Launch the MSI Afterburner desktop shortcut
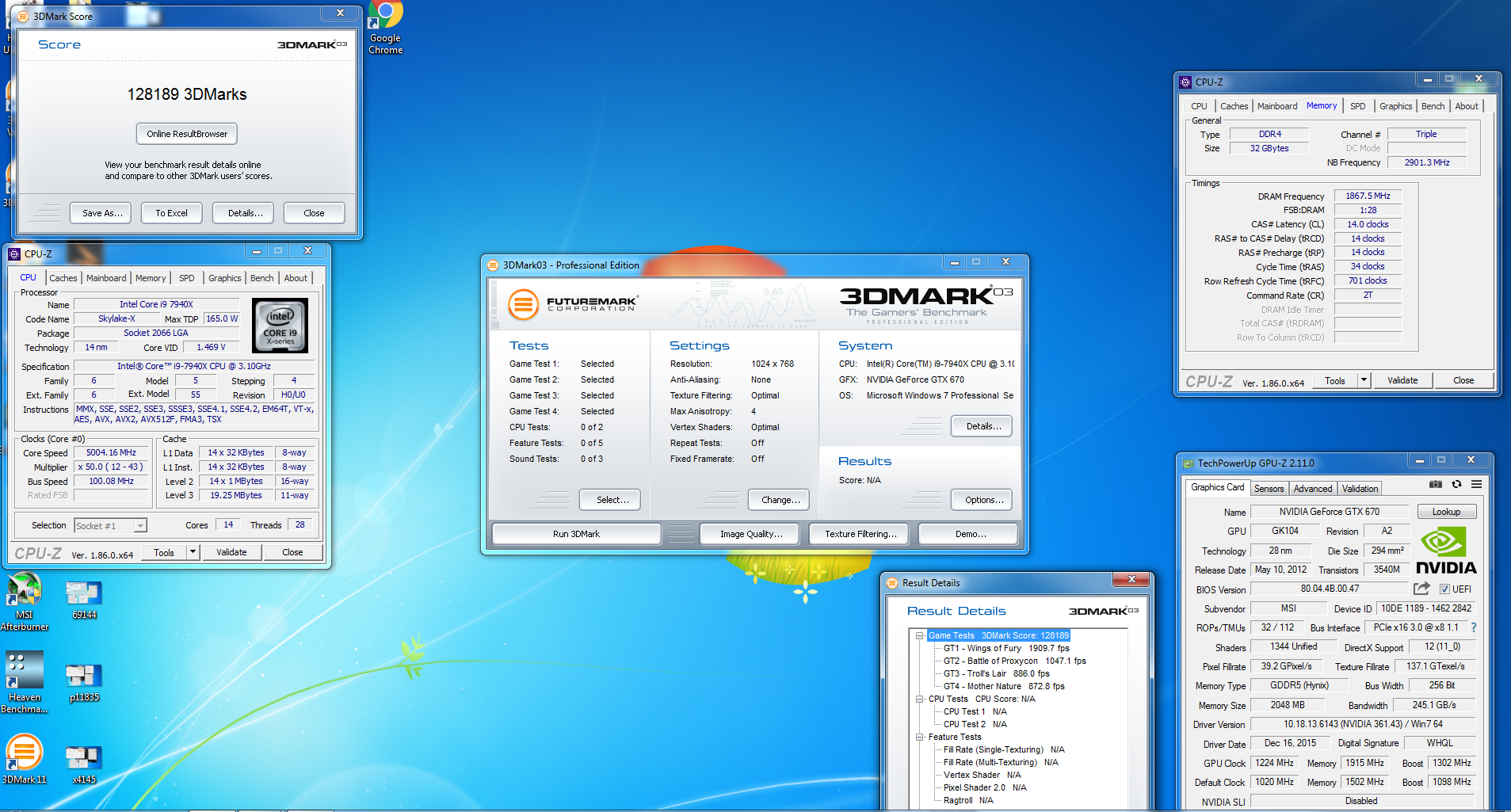 pyautogui.click(x=25, y=602)
